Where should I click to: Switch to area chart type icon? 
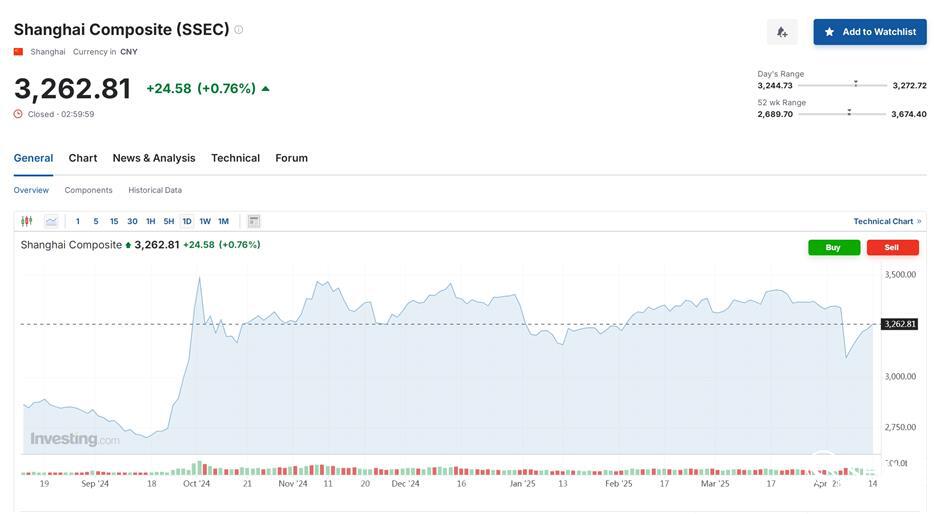click(x=52, y=221)
